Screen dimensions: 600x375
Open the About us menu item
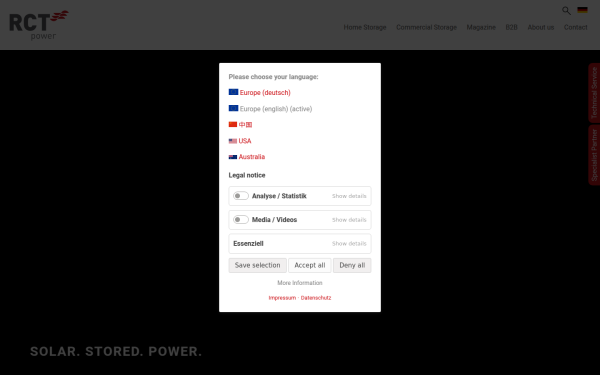click(541, 27)
